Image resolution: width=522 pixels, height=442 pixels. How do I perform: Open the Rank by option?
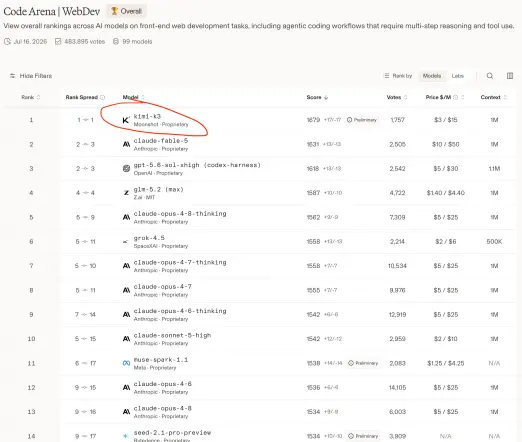(398, 76)
